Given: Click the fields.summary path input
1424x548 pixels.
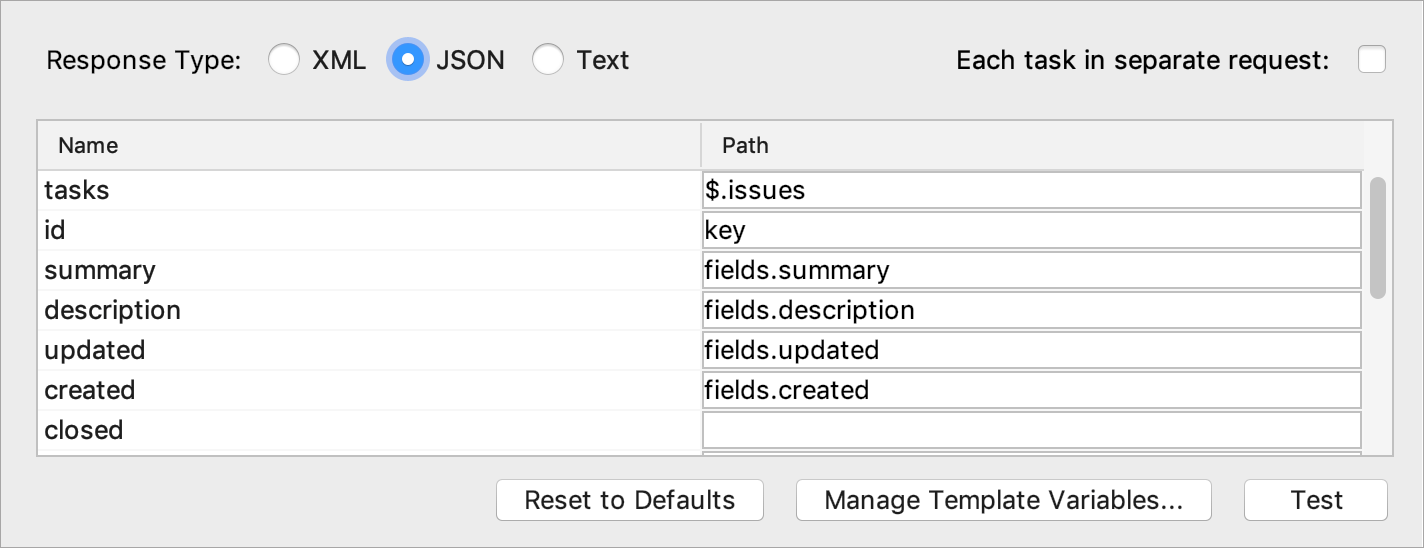Looking at the screenshot, I should coord(1031,270).
